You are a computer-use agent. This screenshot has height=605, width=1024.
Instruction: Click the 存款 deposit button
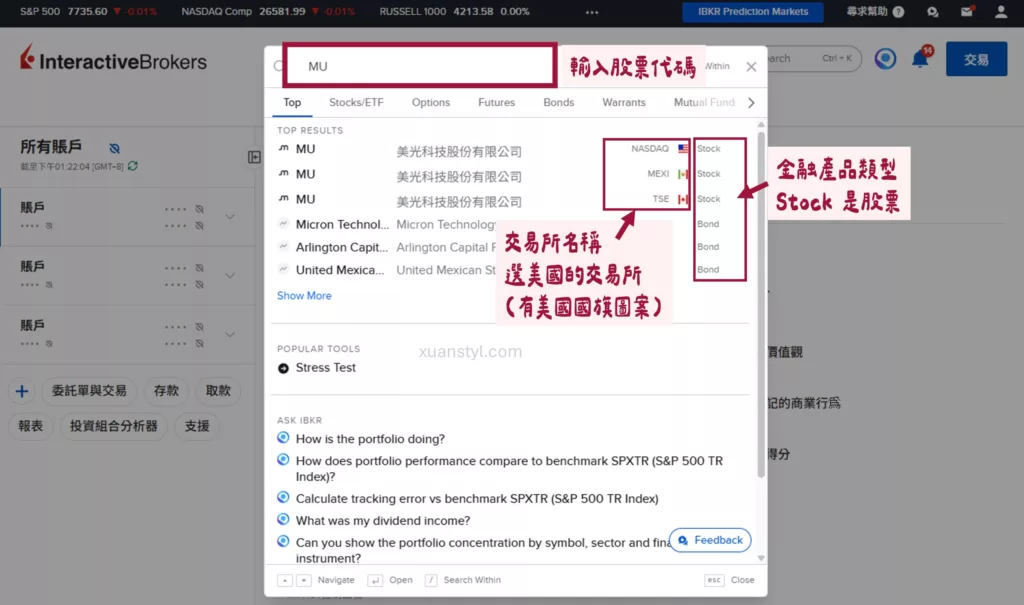tap(166, 391)
